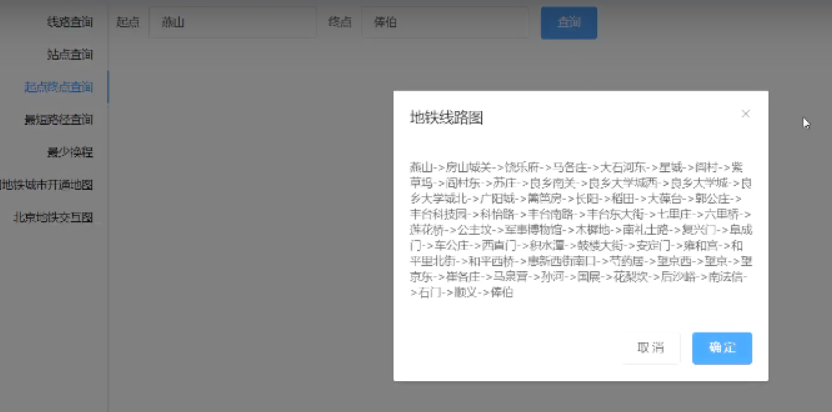Click the 终点 label text
The height and width of the screenshot is (412, 832).
point(340,22)
